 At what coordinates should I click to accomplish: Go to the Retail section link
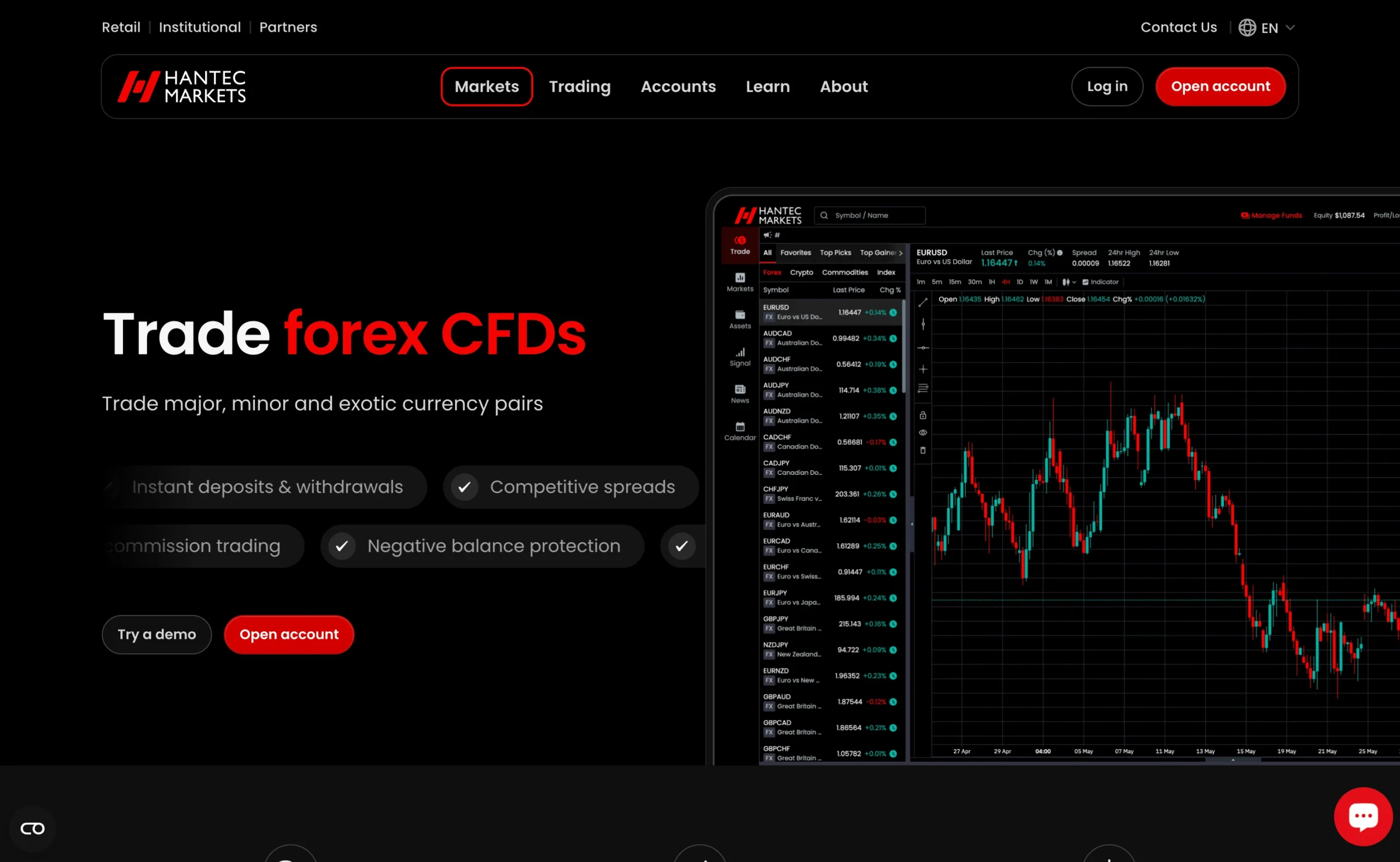click(121, 27)
